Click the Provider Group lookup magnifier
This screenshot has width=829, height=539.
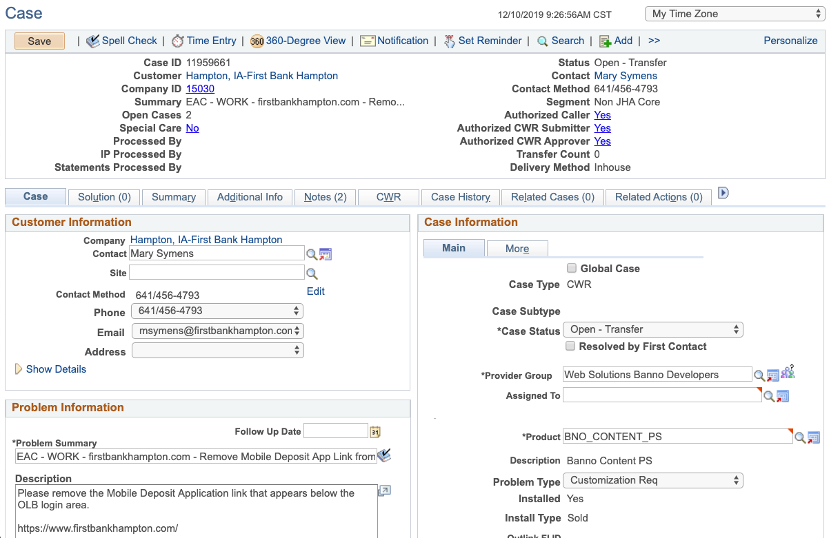760,375
